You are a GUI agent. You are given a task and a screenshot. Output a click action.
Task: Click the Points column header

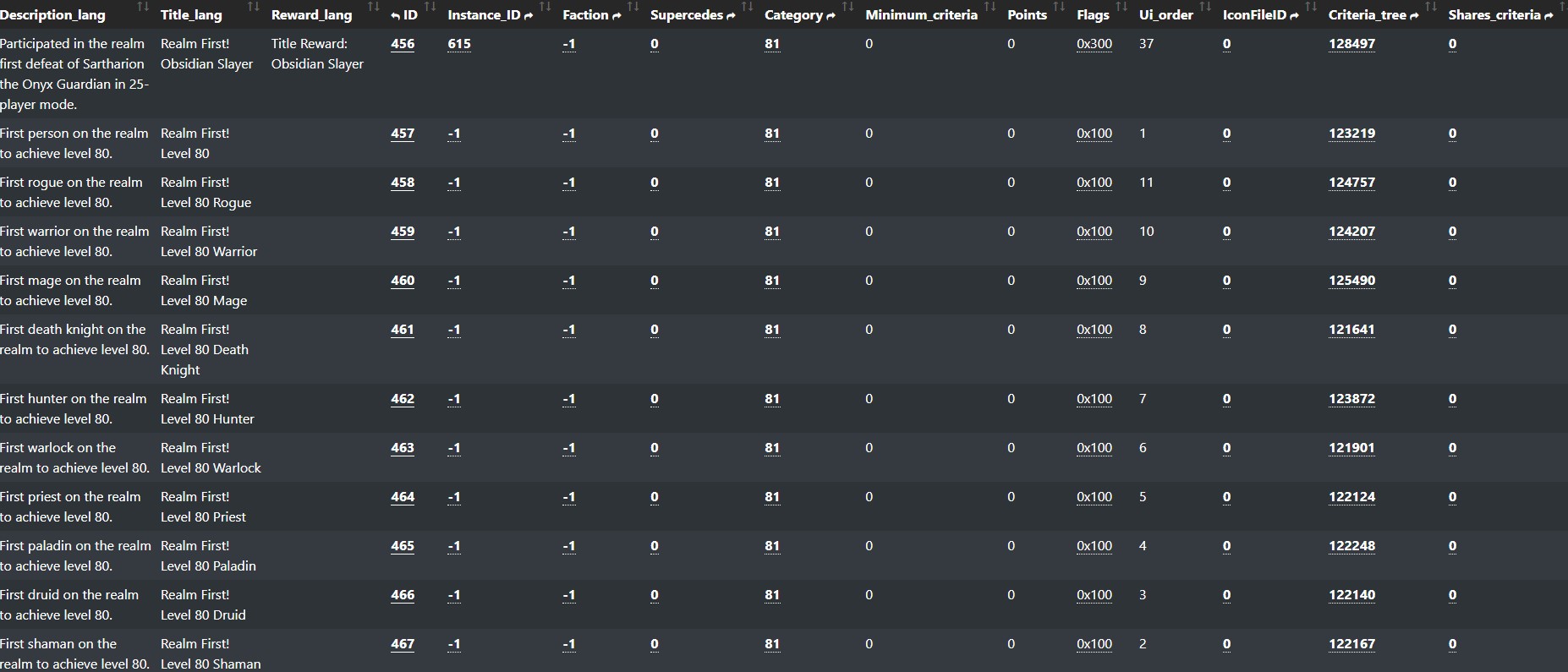pyautogui.click(x=1027, y=15)
